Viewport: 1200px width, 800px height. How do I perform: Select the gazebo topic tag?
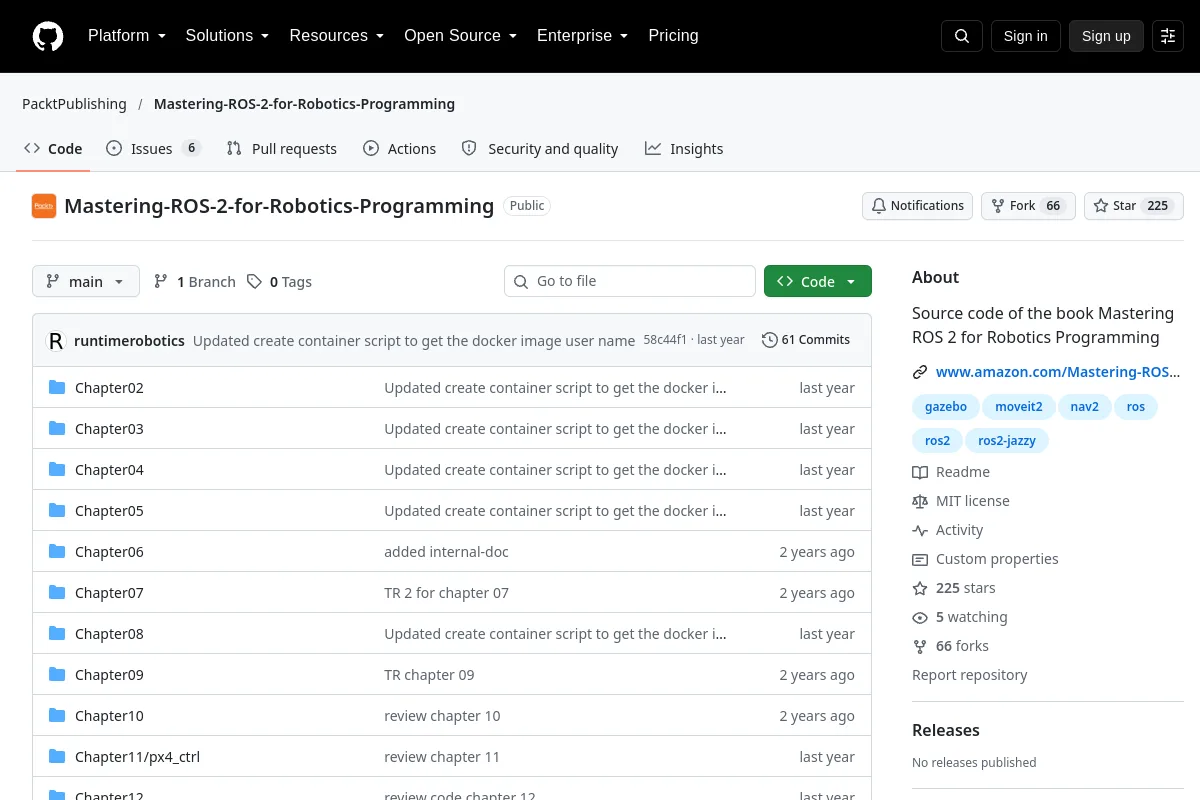coord(946,407)
